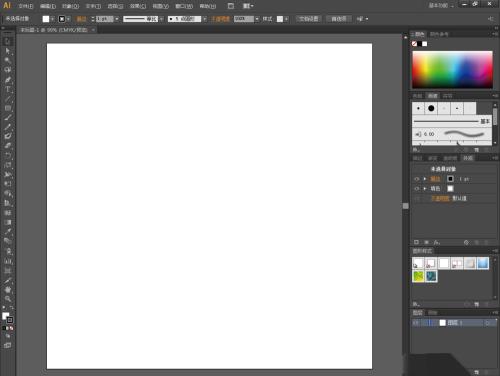Apply the blue graphic style thumbnail

(x=483, y=263)
